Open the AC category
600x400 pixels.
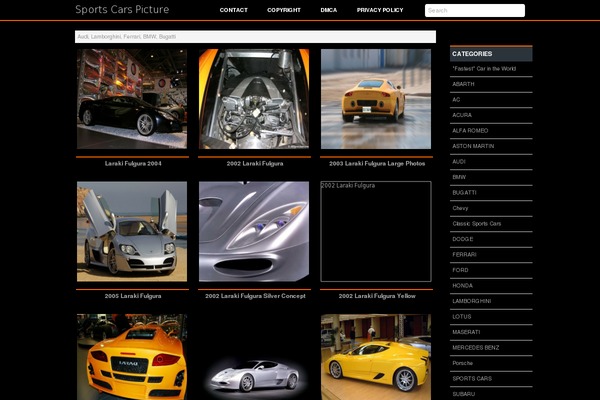456,100
